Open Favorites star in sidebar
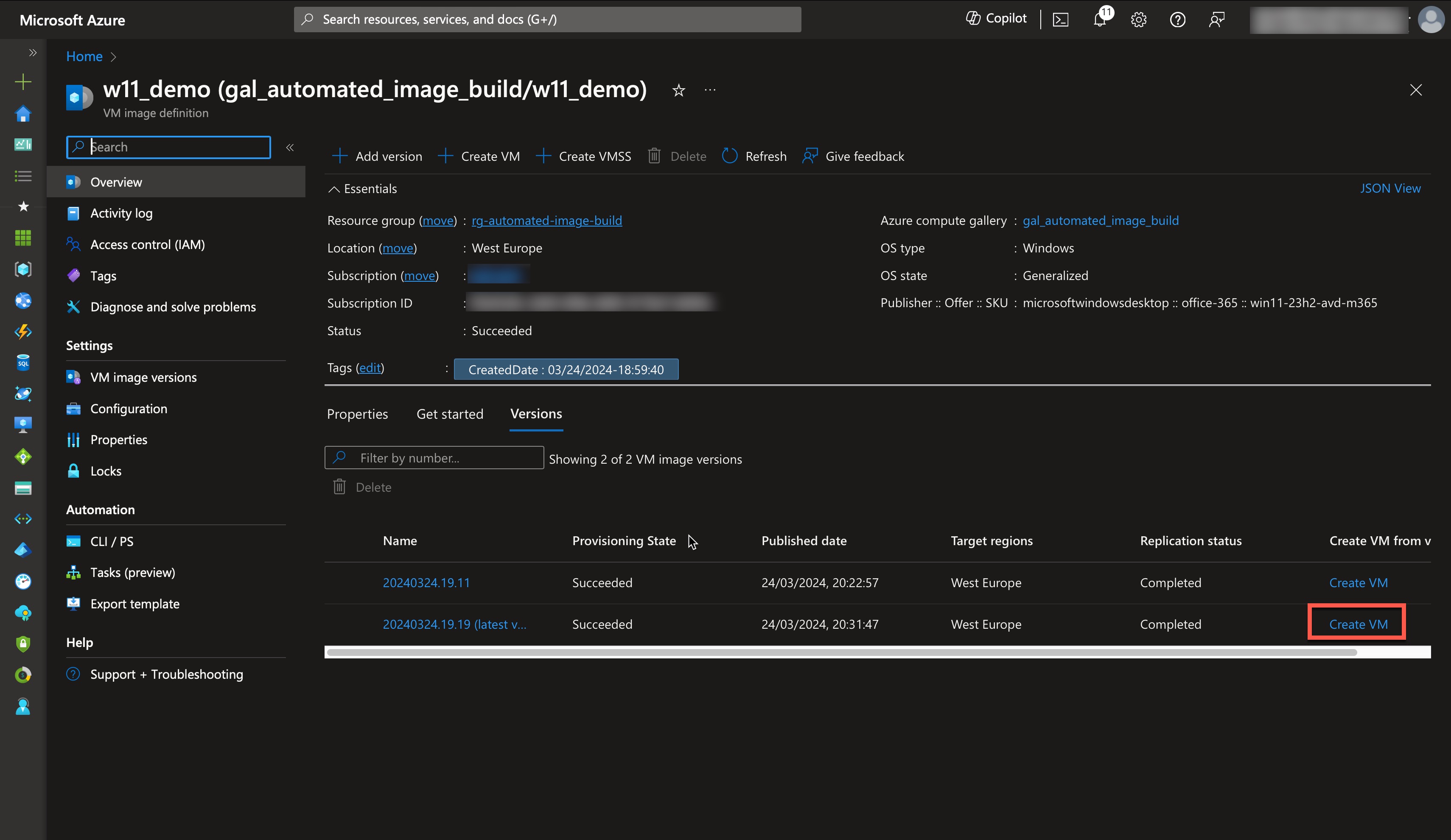The height and width of the screenshot is (840, 1451). [23, 206]
